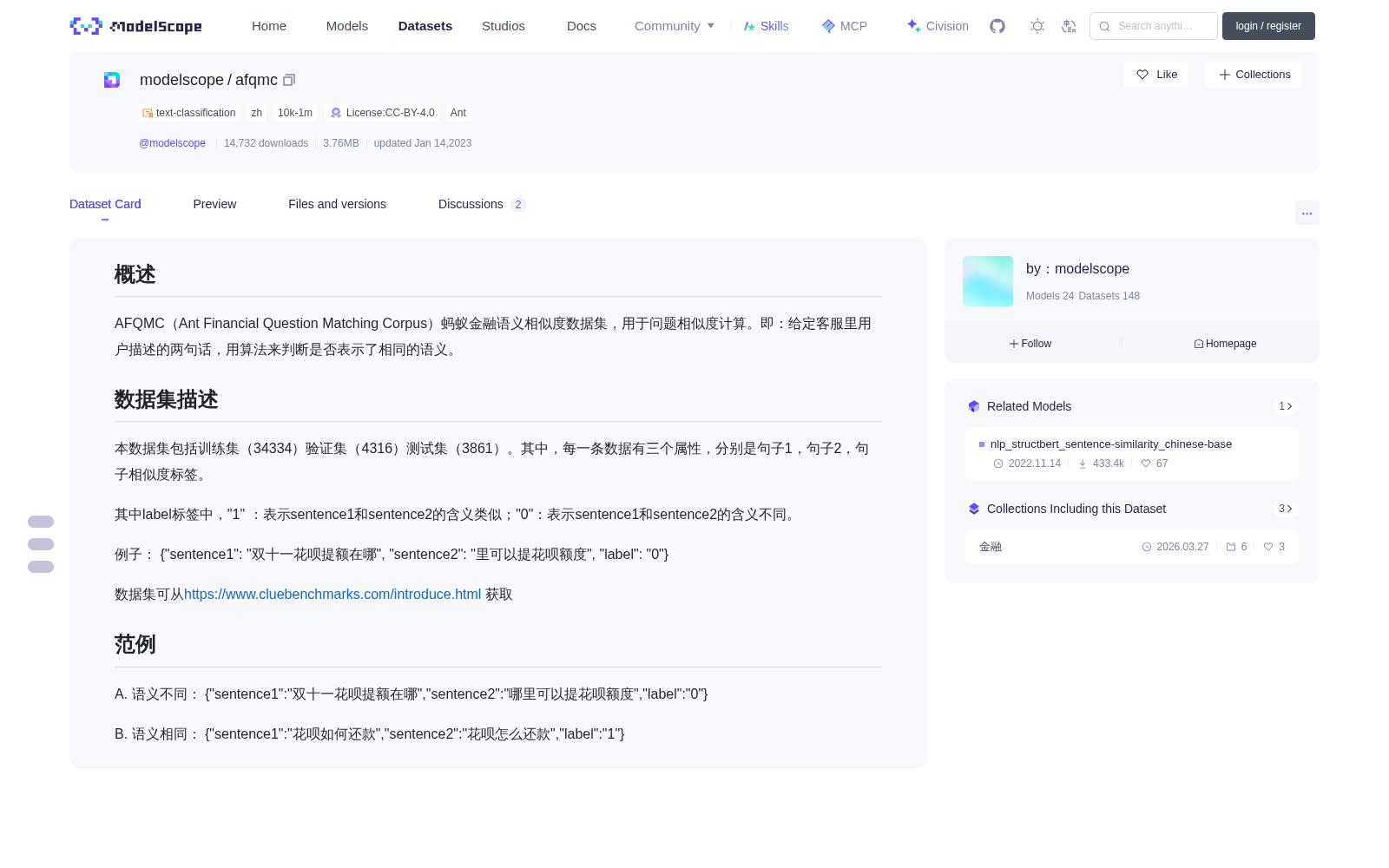
Task: Click the search magnifier icon
Action: click(x=1104, y=26)
